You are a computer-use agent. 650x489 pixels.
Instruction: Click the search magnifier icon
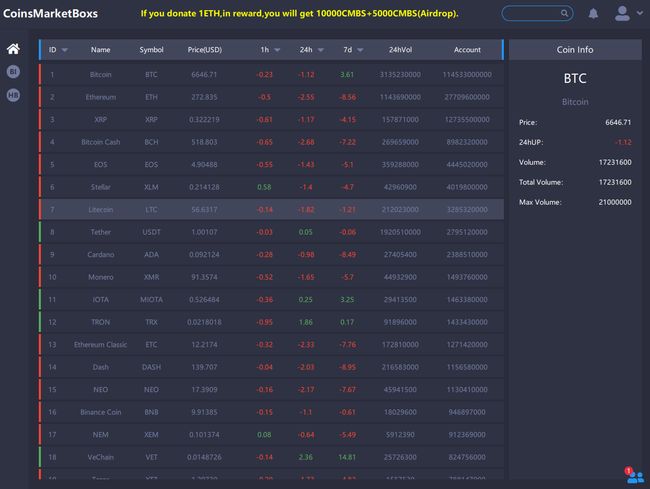click(564, 13)
